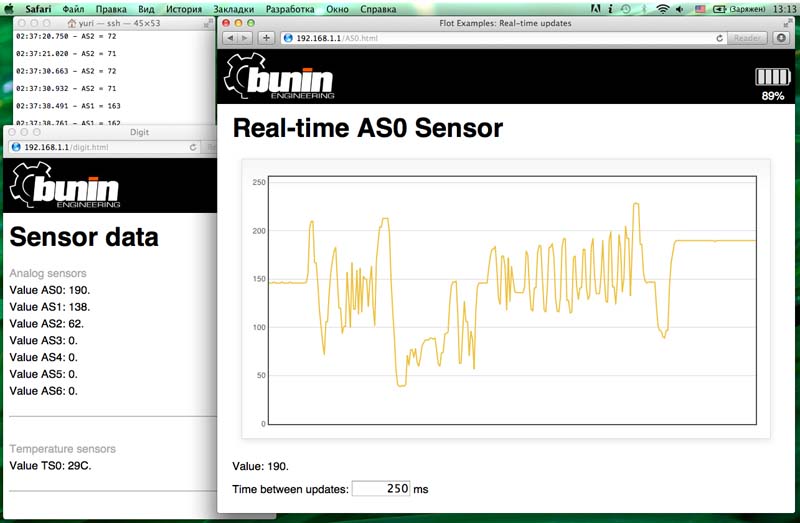Click the battery 89% indicator on the page
Image resolution: width=800 pixels, height=523 pixels.
click(772, 84)
